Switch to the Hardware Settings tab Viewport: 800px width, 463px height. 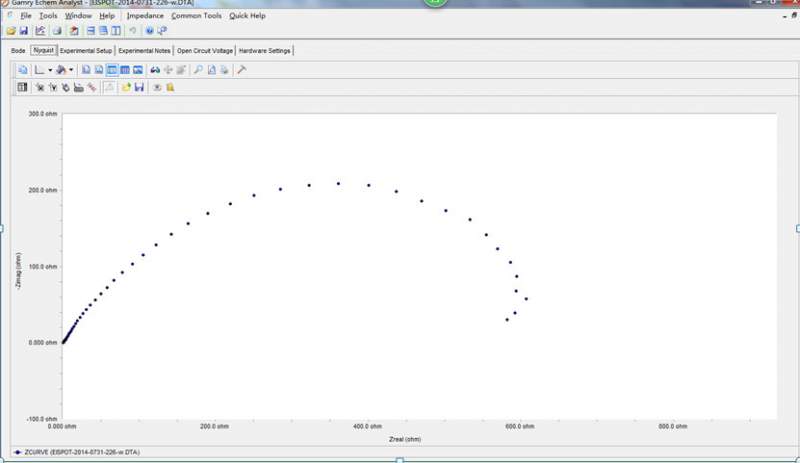(x=264, y=51)
